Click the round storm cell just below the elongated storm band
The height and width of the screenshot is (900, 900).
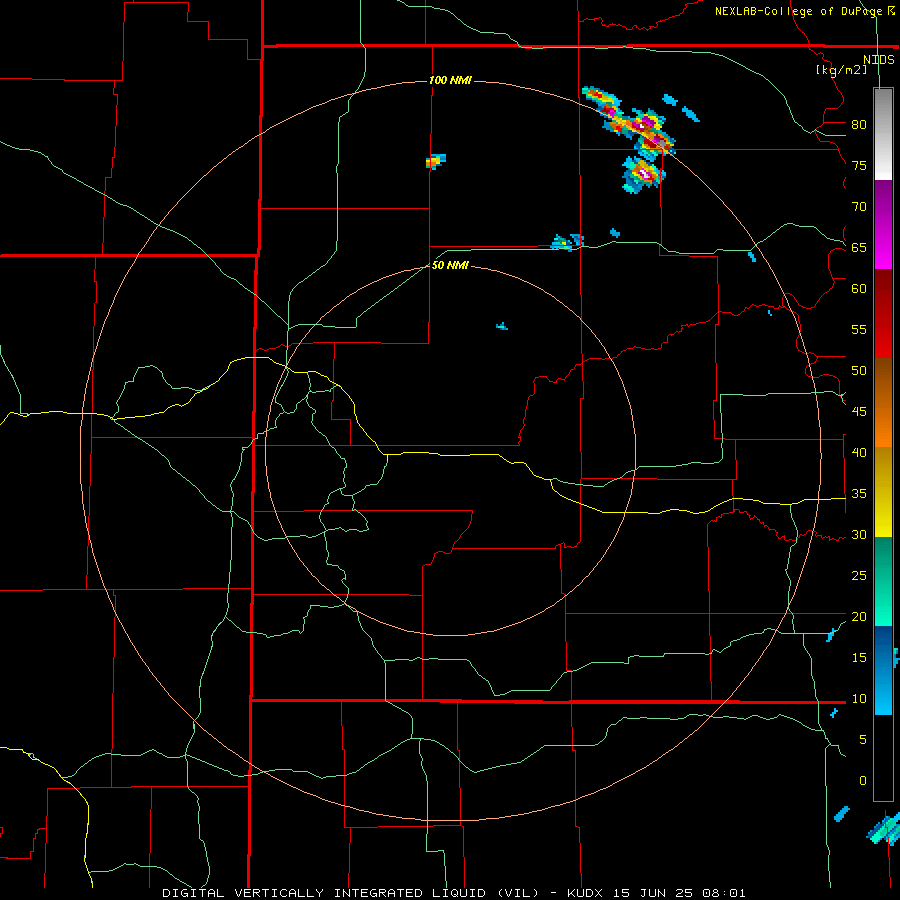[643, 173]
